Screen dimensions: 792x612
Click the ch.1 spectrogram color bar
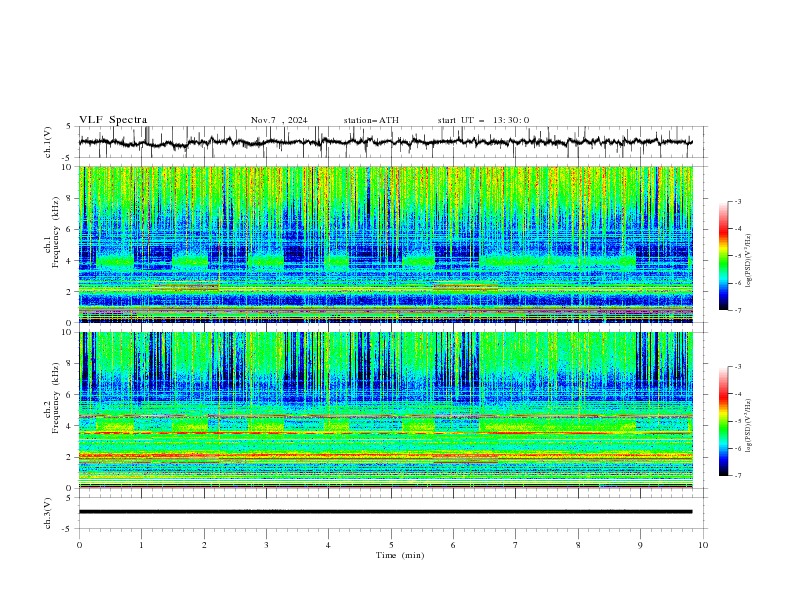(724, 255)
